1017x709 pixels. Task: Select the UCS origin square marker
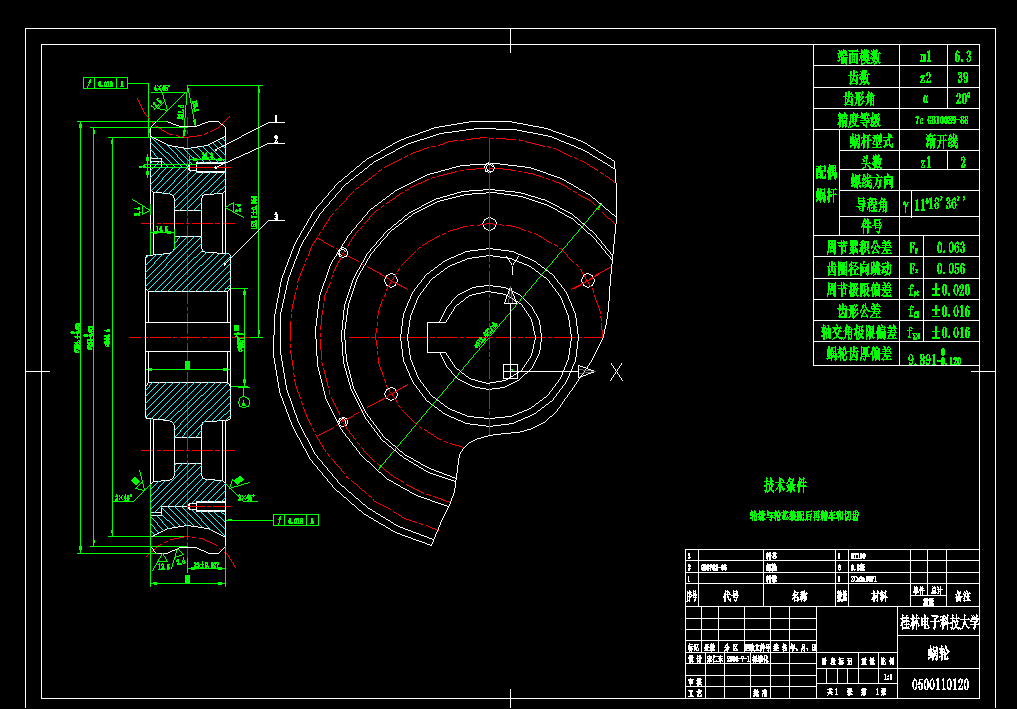510,371
